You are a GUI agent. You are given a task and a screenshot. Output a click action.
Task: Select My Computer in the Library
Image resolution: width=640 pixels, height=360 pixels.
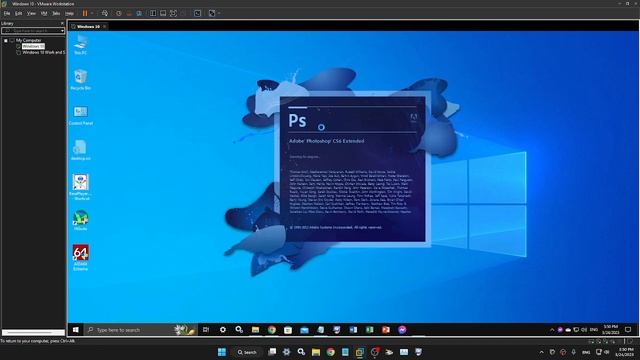(x=29, y=40)
